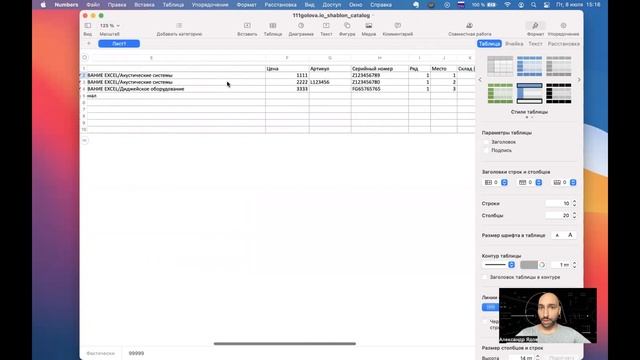This screenshot has width=640, height=360.
Task: Open Control Center icon in menu bar
Action: tap(546, 5)
